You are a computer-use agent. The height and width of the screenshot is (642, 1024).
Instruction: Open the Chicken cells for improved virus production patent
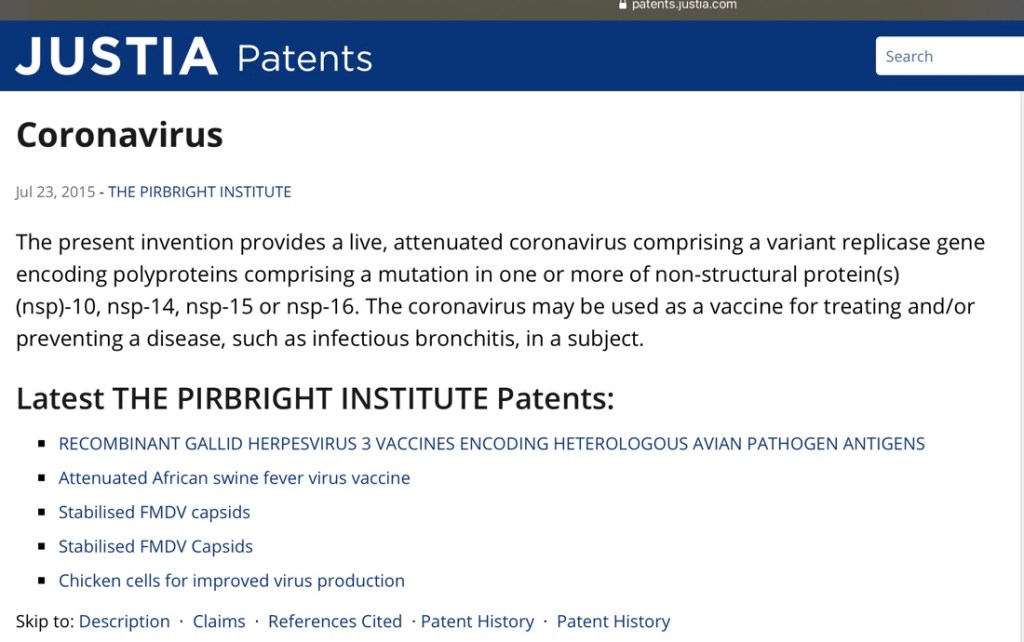[x=231, y=581]
